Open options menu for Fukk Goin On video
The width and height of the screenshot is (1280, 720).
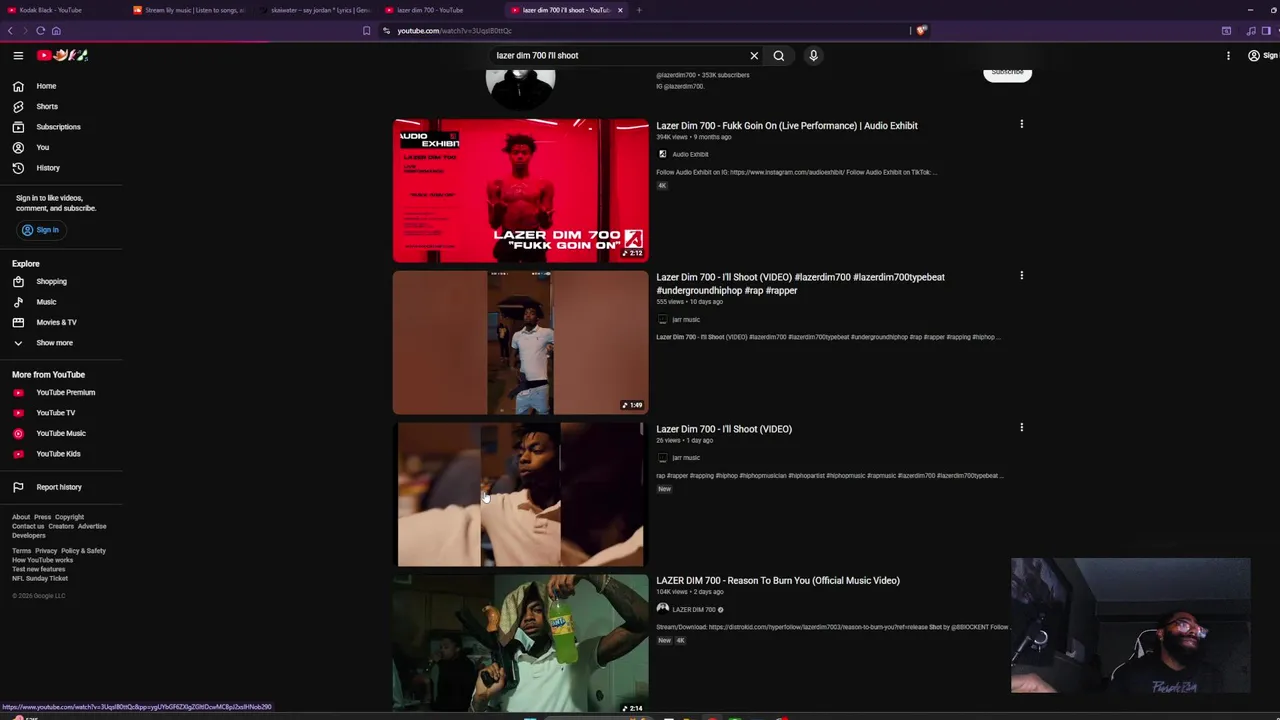point(1021,125)
